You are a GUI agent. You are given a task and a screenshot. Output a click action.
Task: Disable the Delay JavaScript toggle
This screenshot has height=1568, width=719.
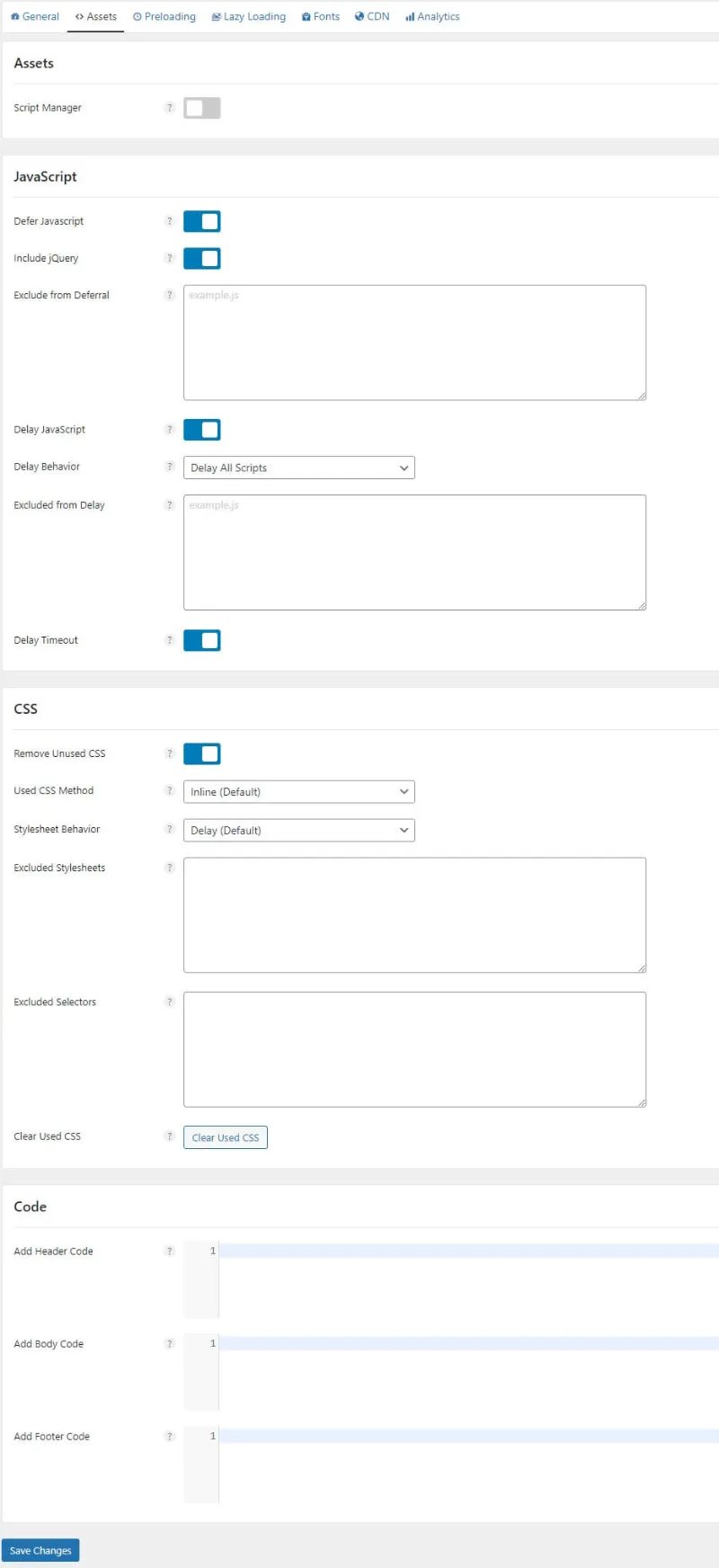[x=202, y=430]
